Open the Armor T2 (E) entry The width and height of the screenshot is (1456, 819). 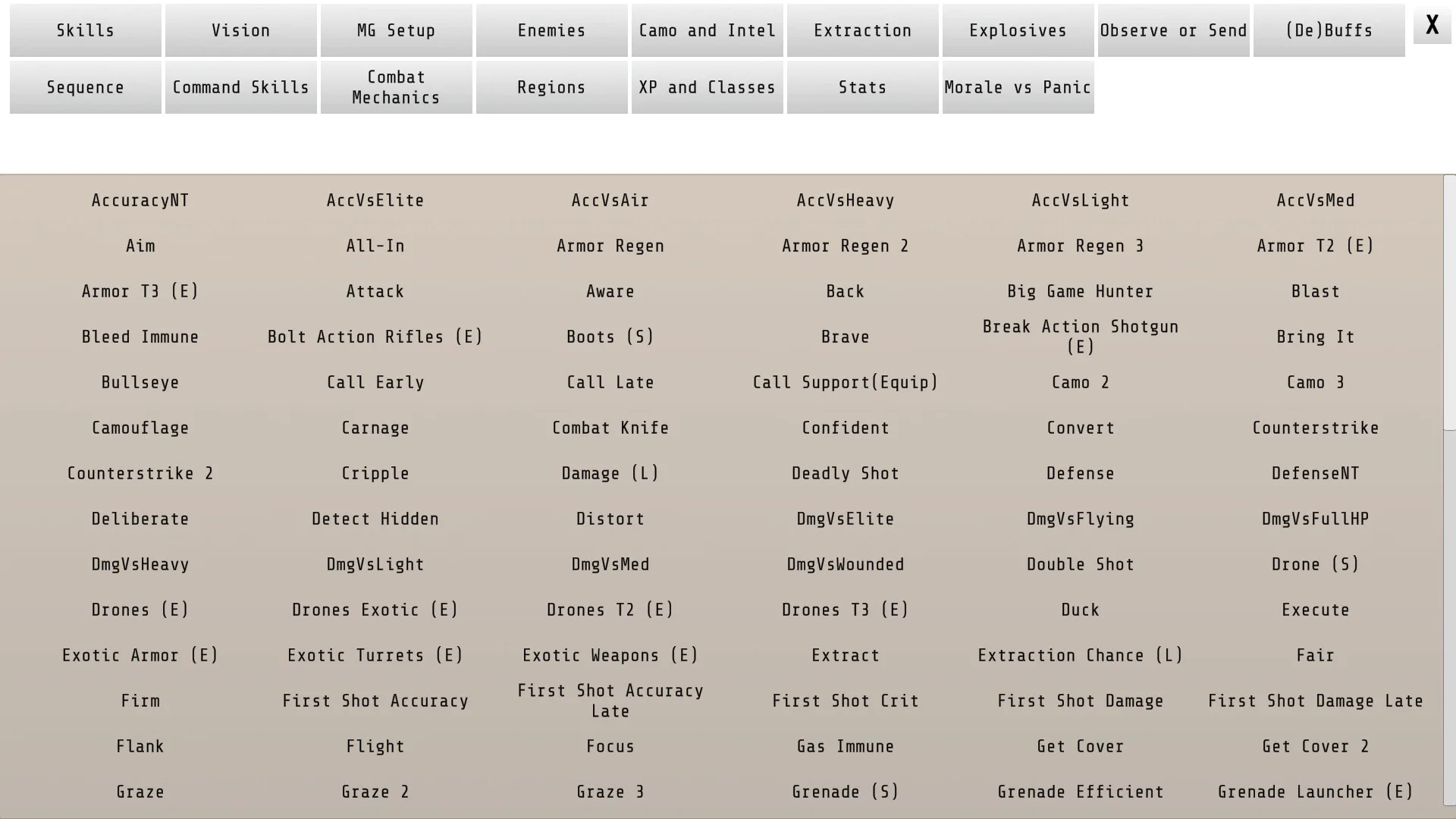(1316, 246)
